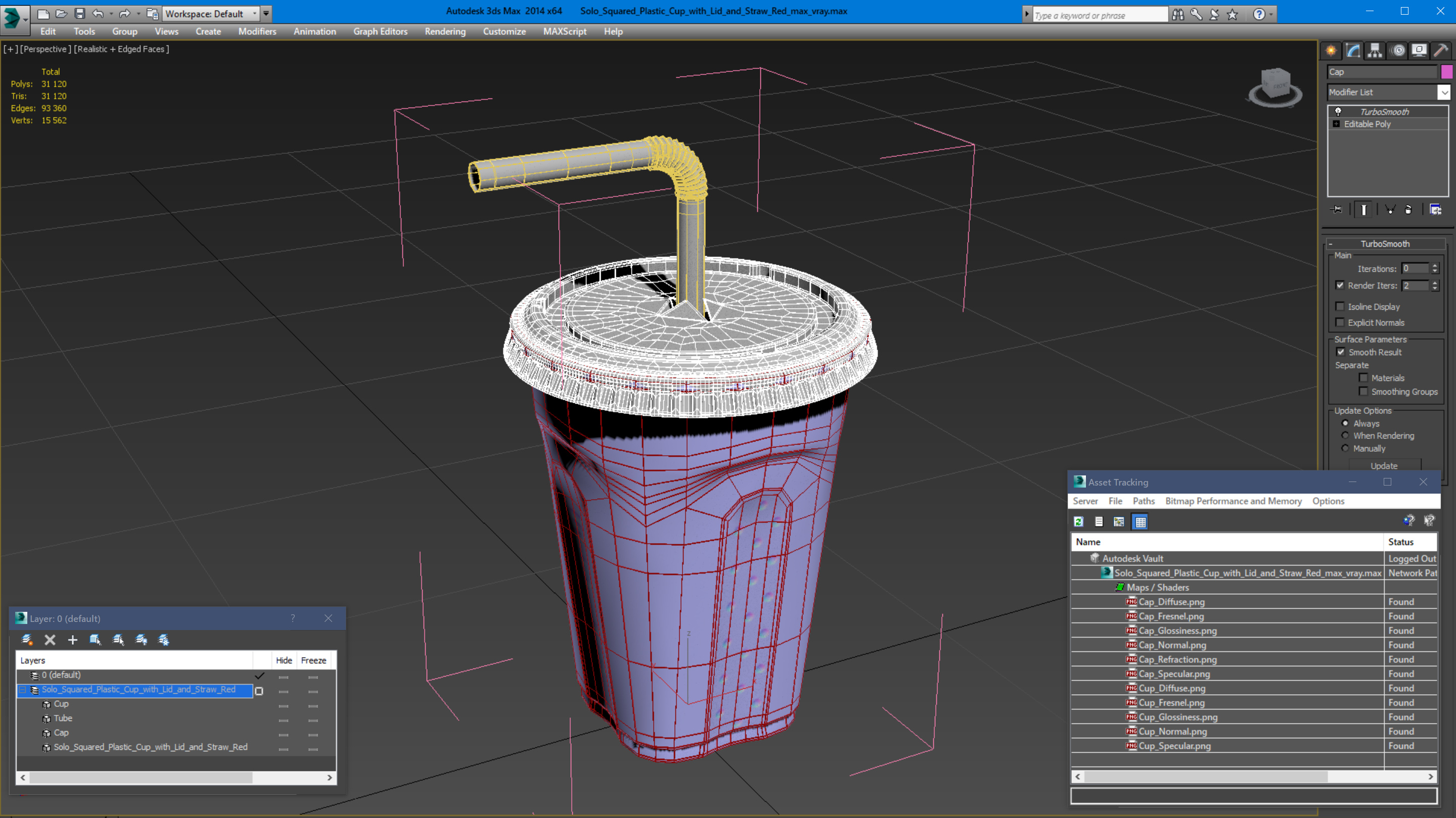
Task: Enable the Explicit Normals checkbox
Action: point(1340,322)
